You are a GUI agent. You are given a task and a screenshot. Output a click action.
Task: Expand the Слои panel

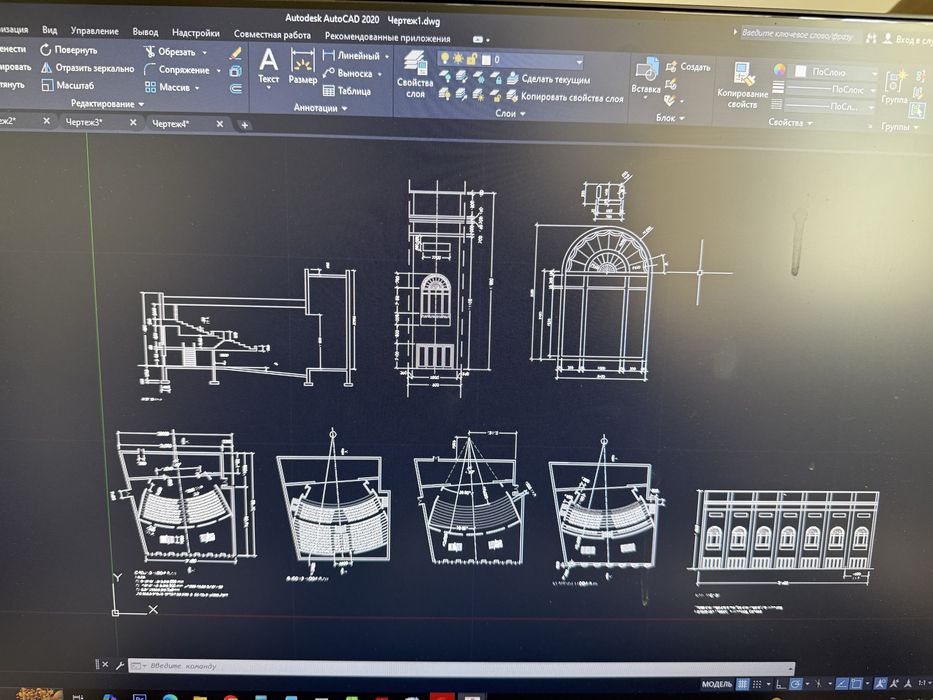click(511, 113)
